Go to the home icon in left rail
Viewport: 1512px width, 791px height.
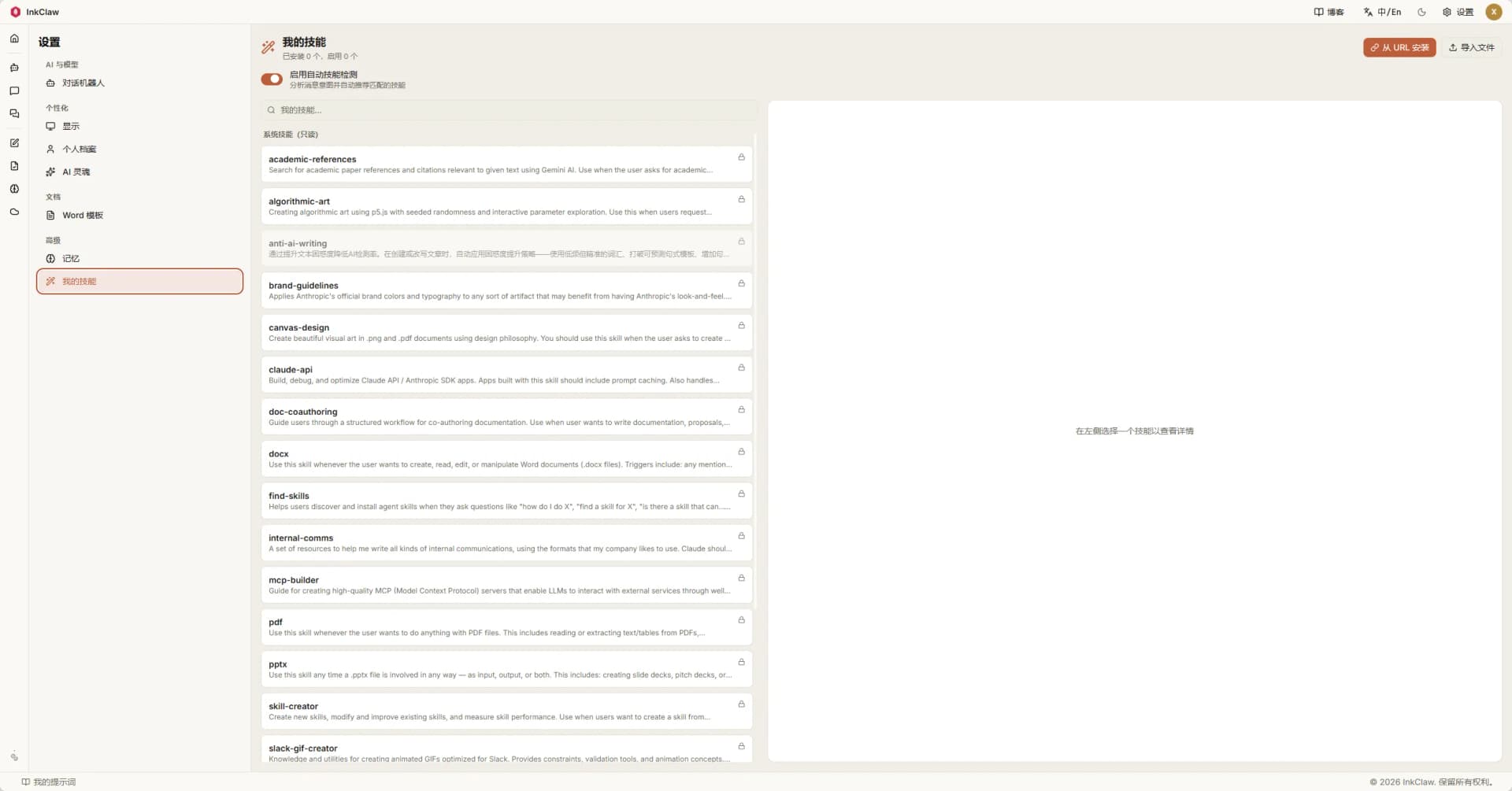14,39
